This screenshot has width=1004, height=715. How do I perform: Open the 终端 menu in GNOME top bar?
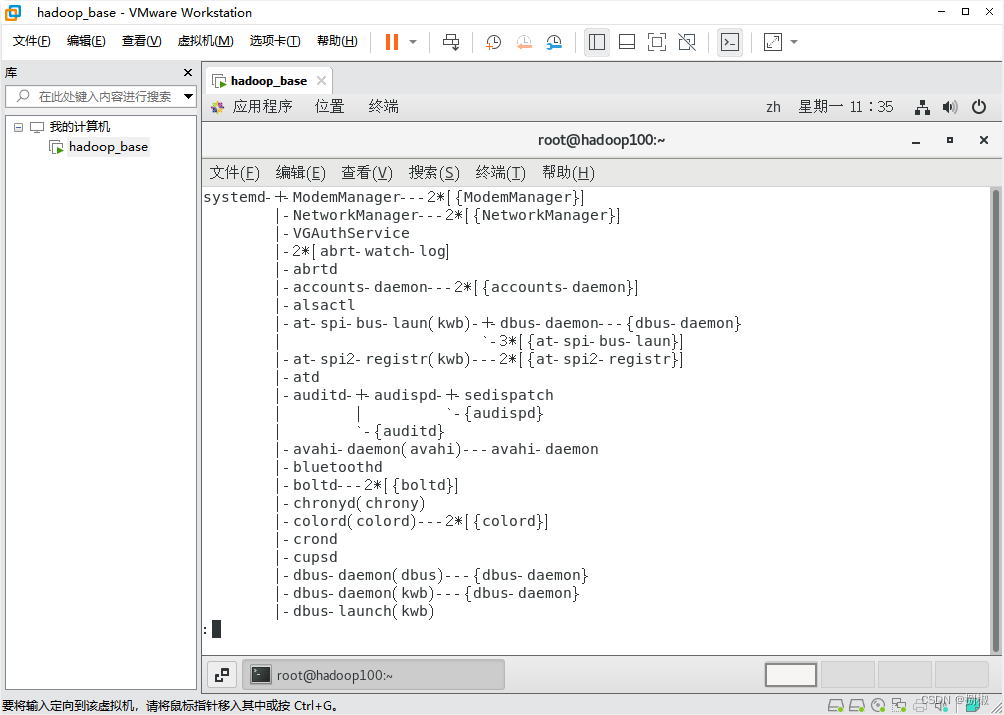click(384, 106)
